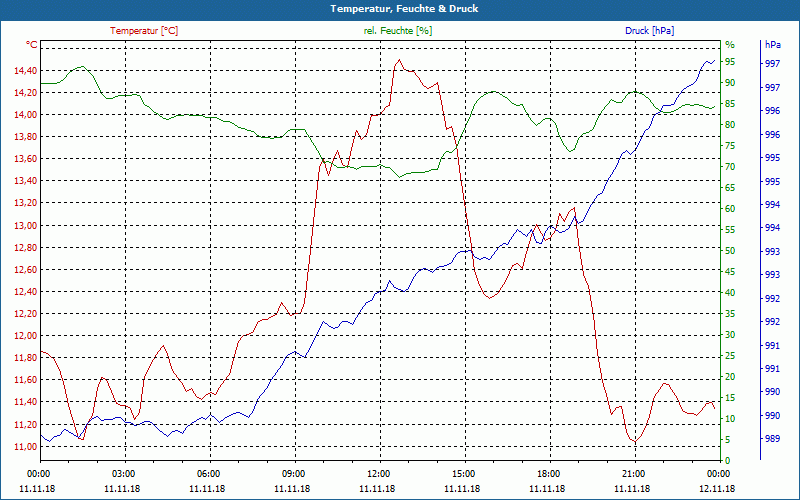Click the 18:00 time axis label
The image size is (800, 500).
(547, 473)
